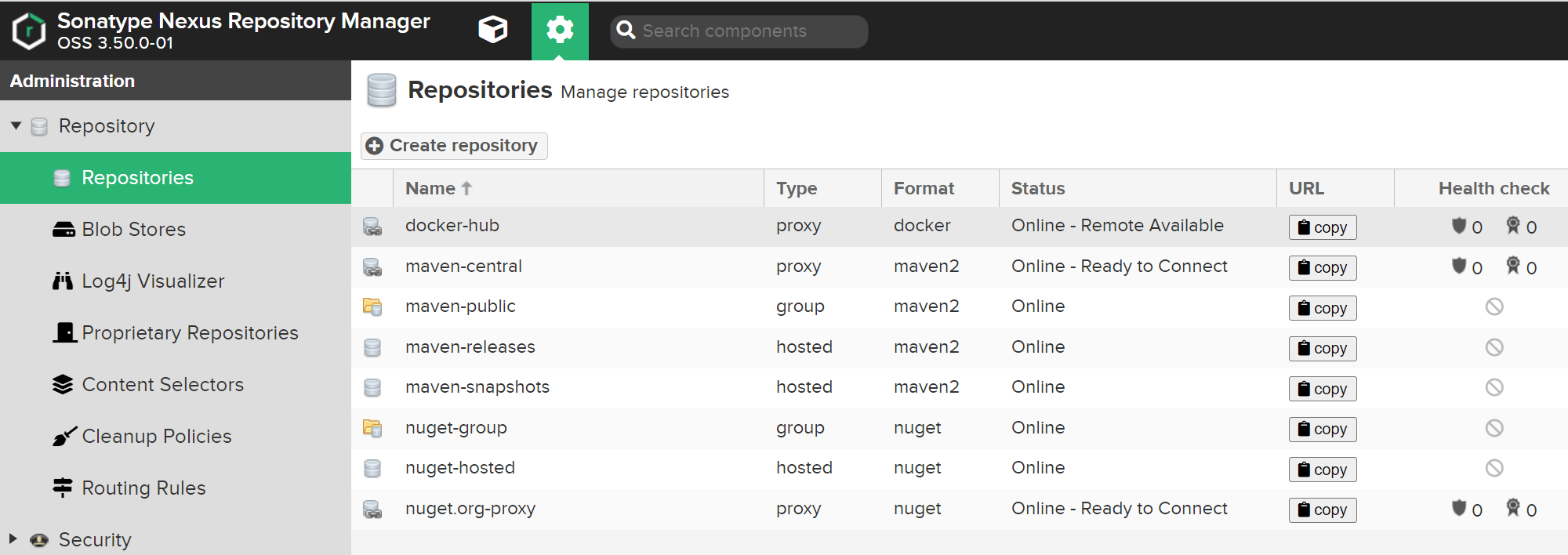Copy URL of nuget-group repository

pos(1323,429)
